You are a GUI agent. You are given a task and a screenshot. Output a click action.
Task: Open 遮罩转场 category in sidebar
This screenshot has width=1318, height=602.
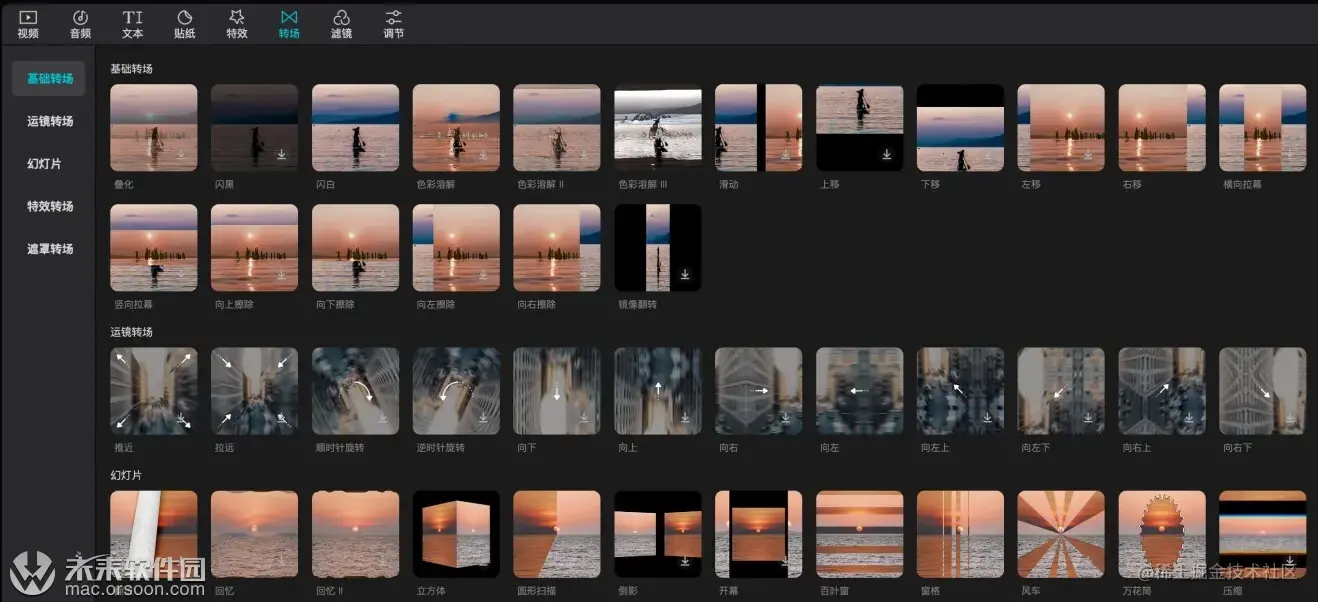pyautogui.click(x=50, y=248)
